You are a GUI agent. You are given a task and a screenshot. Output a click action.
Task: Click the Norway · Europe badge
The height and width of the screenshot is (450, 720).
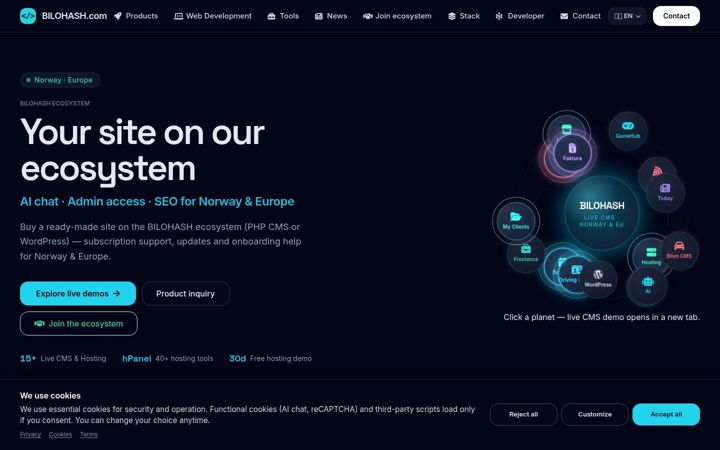point(60,80)
